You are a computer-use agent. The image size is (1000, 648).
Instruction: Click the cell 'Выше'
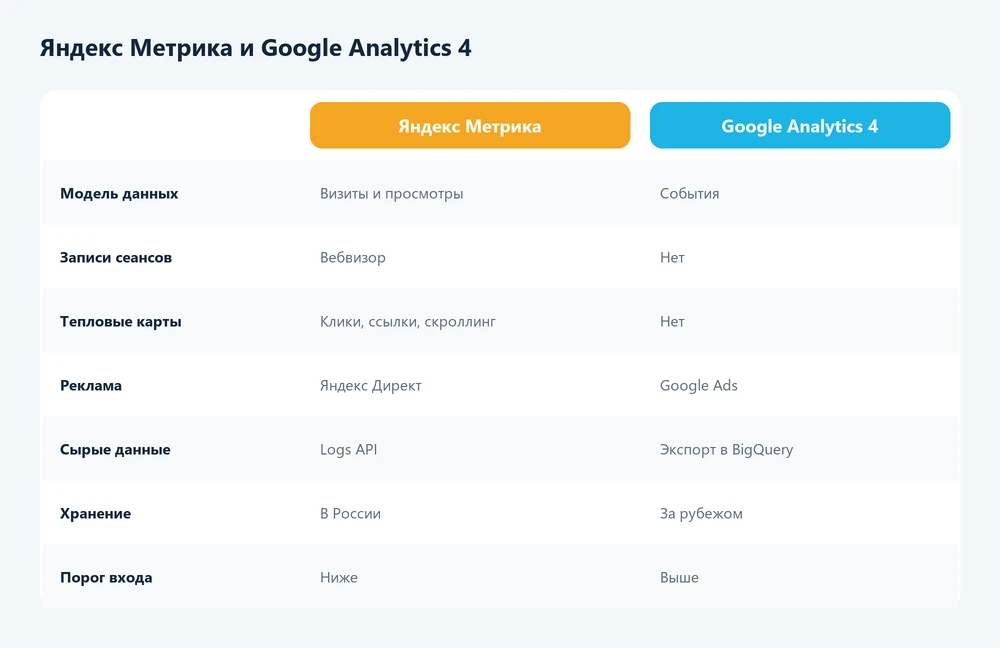[x=679, y=577]
